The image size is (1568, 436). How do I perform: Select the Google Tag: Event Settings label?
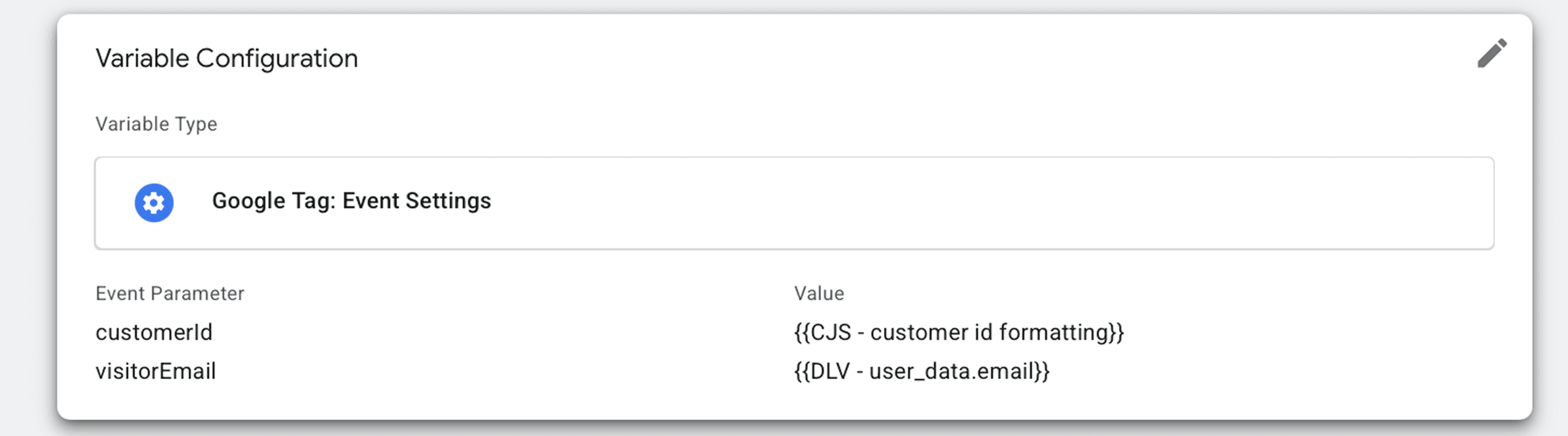(351, 201)
